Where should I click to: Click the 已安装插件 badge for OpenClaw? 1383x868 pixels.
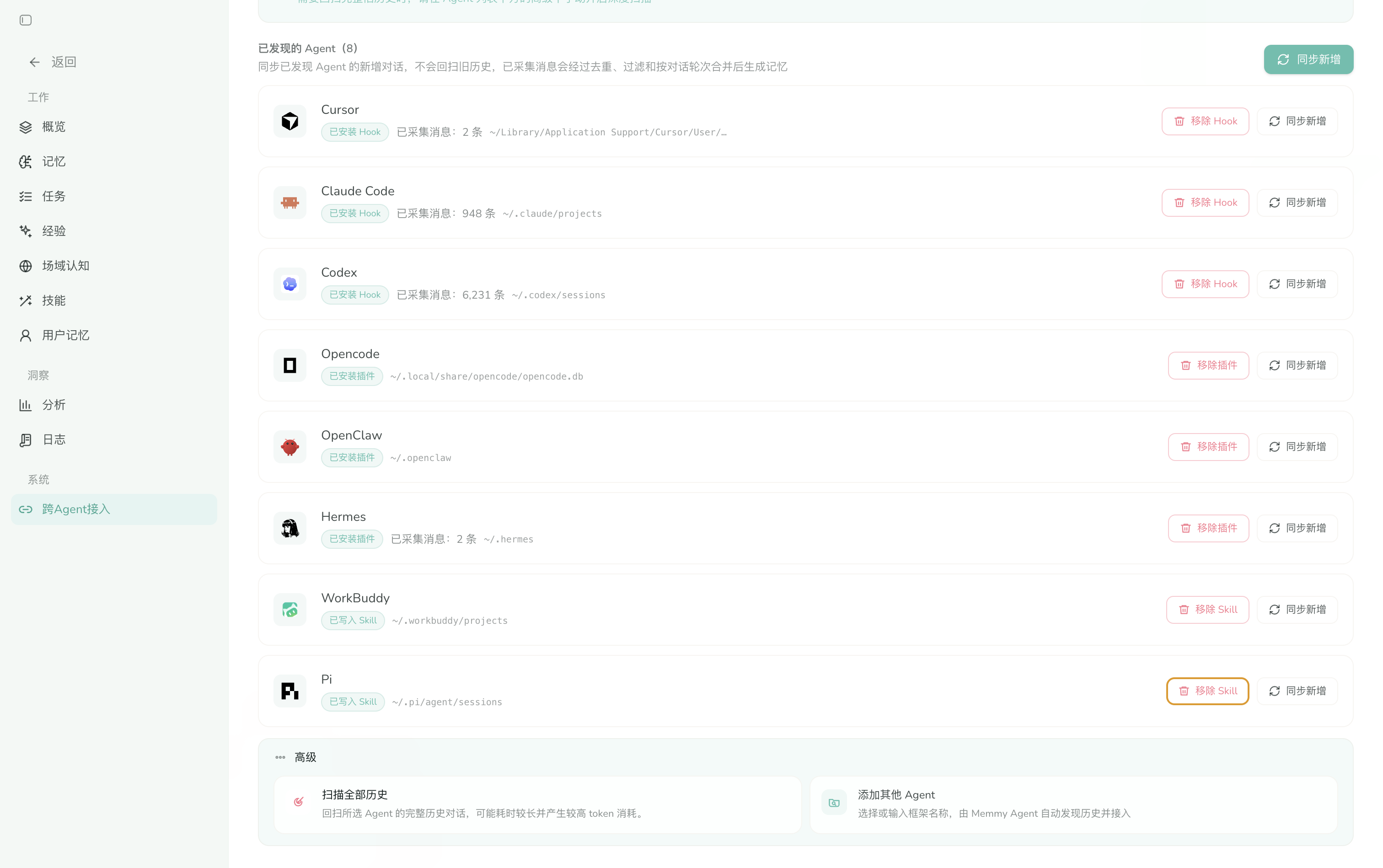352,457
